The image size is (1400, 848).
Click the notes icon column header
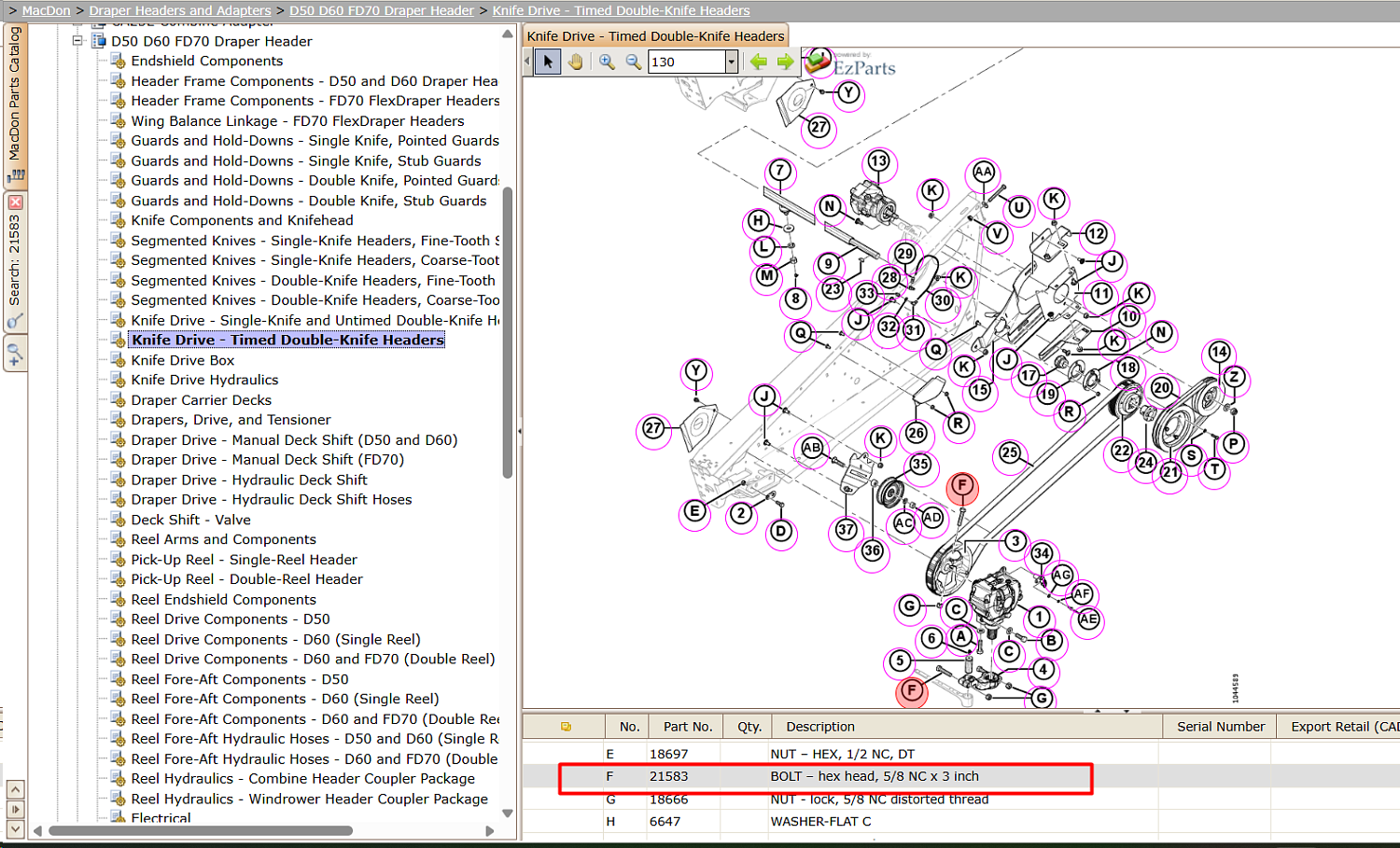(566, 727)
